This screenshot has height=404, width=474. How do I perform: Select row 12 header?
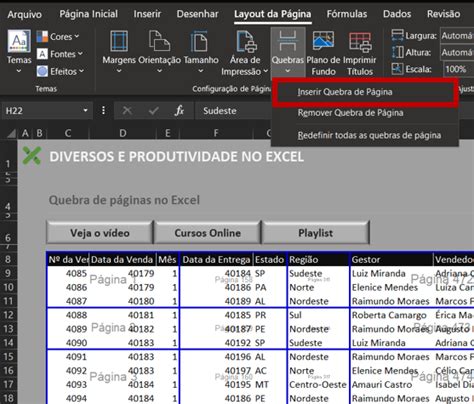9,315
